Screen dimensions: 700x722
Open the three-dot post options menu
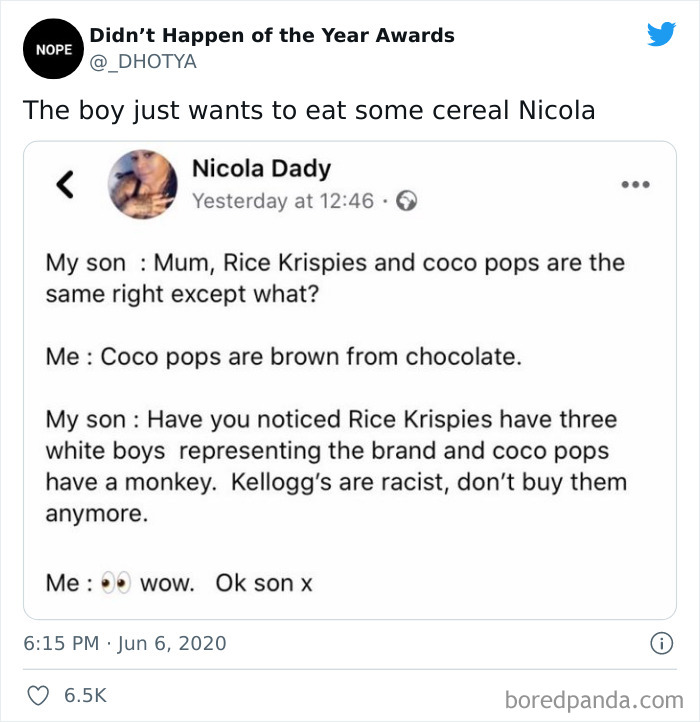[x=634, y=184]
